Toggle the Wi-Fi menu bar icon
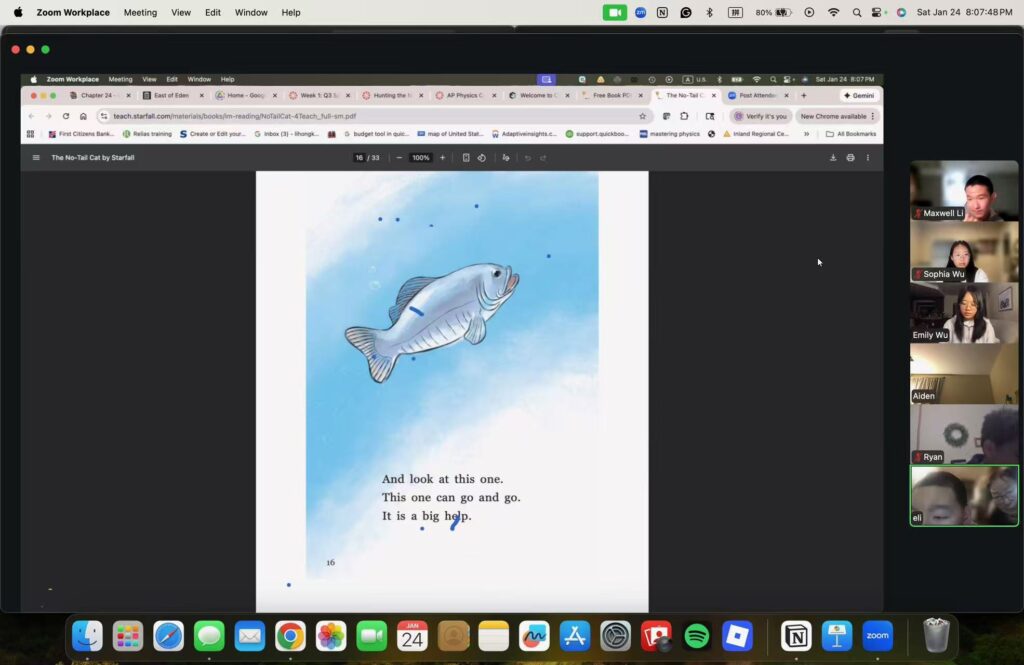 click(833, 13)
